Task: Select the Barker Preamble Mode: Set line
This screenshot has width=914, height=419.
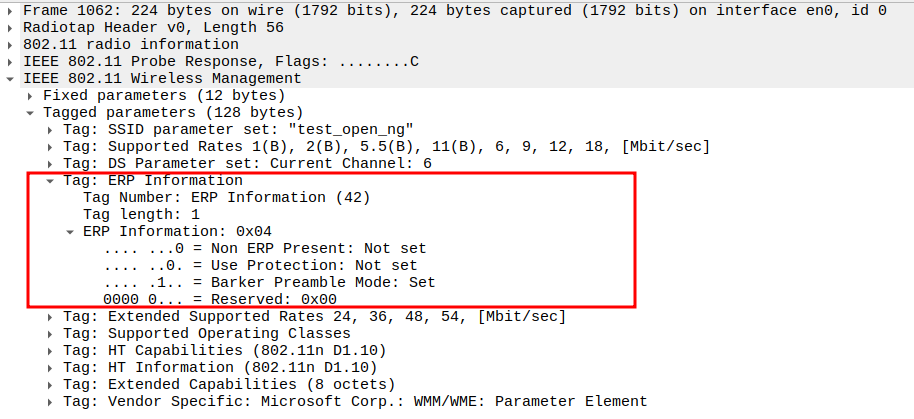Action: point(268,283)
